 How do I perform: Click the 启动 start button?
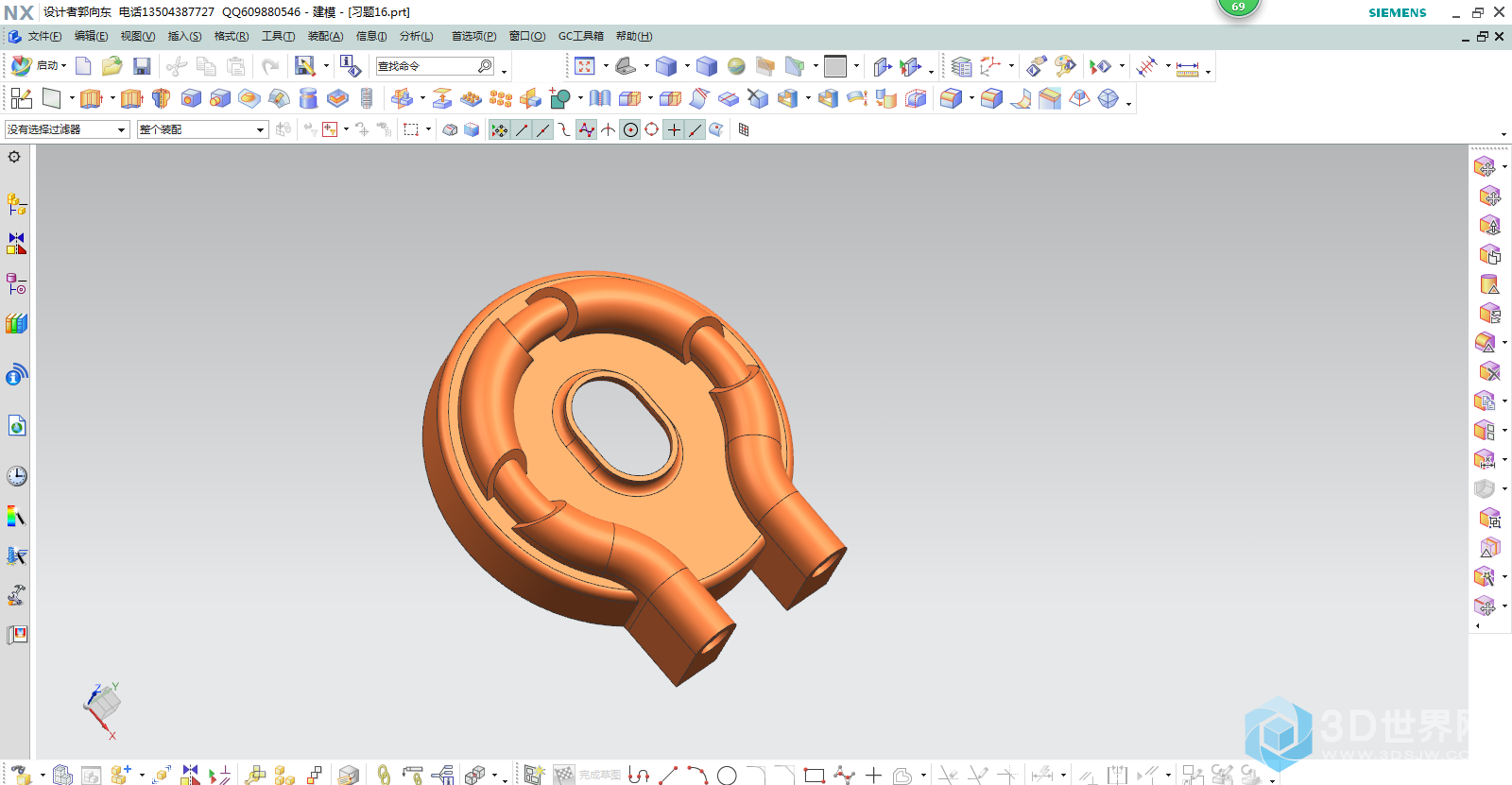(x=37, y=66)
